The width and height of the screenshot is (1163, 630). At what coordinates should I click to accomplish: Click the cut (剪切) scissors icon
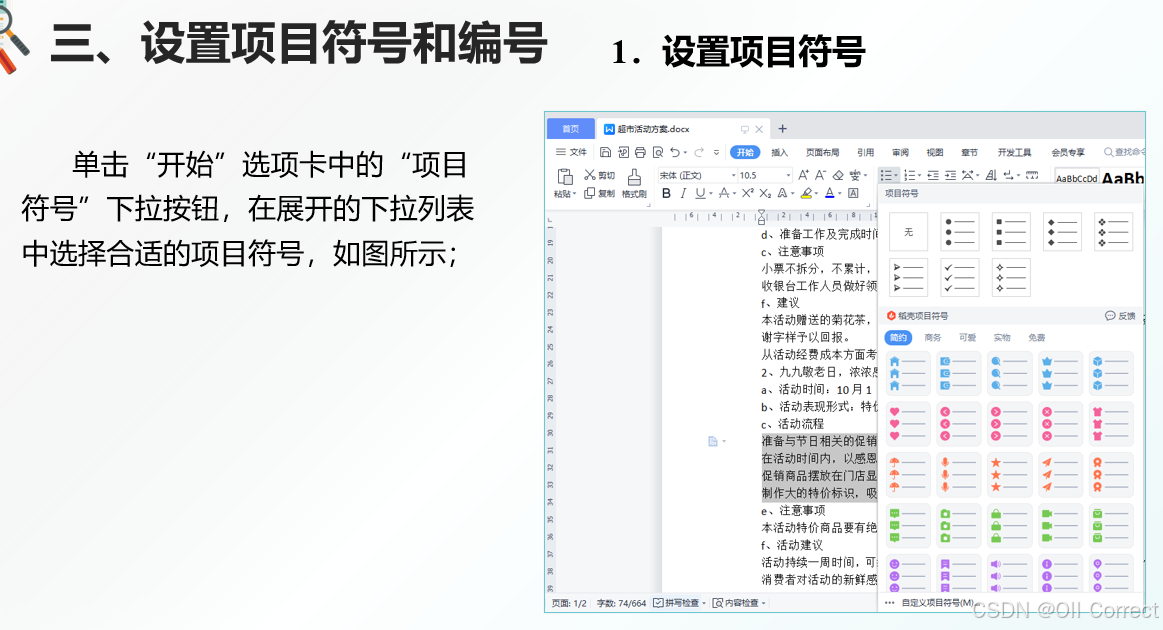tap(590, 175)
